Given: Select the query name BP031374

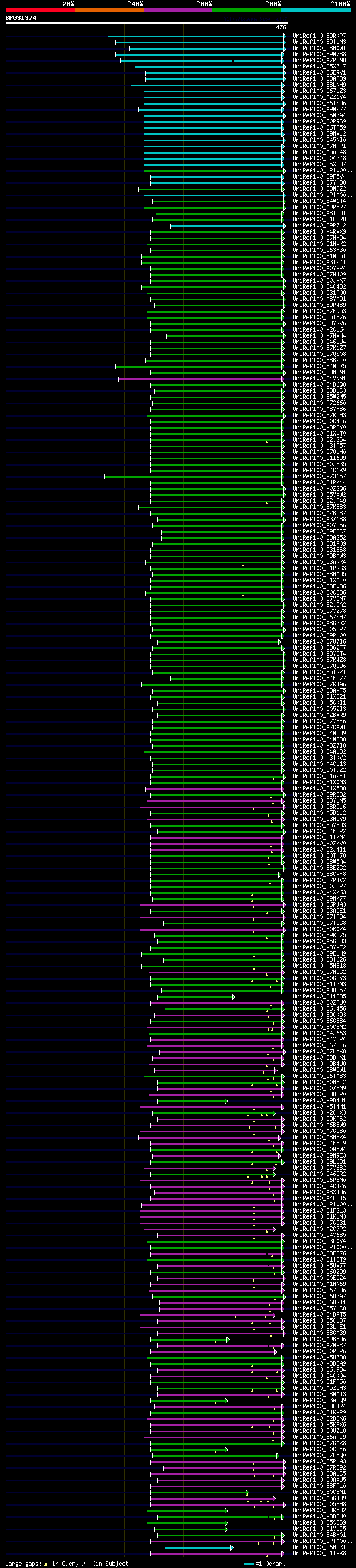Looking at the screenshot, I should coord(21,18).
